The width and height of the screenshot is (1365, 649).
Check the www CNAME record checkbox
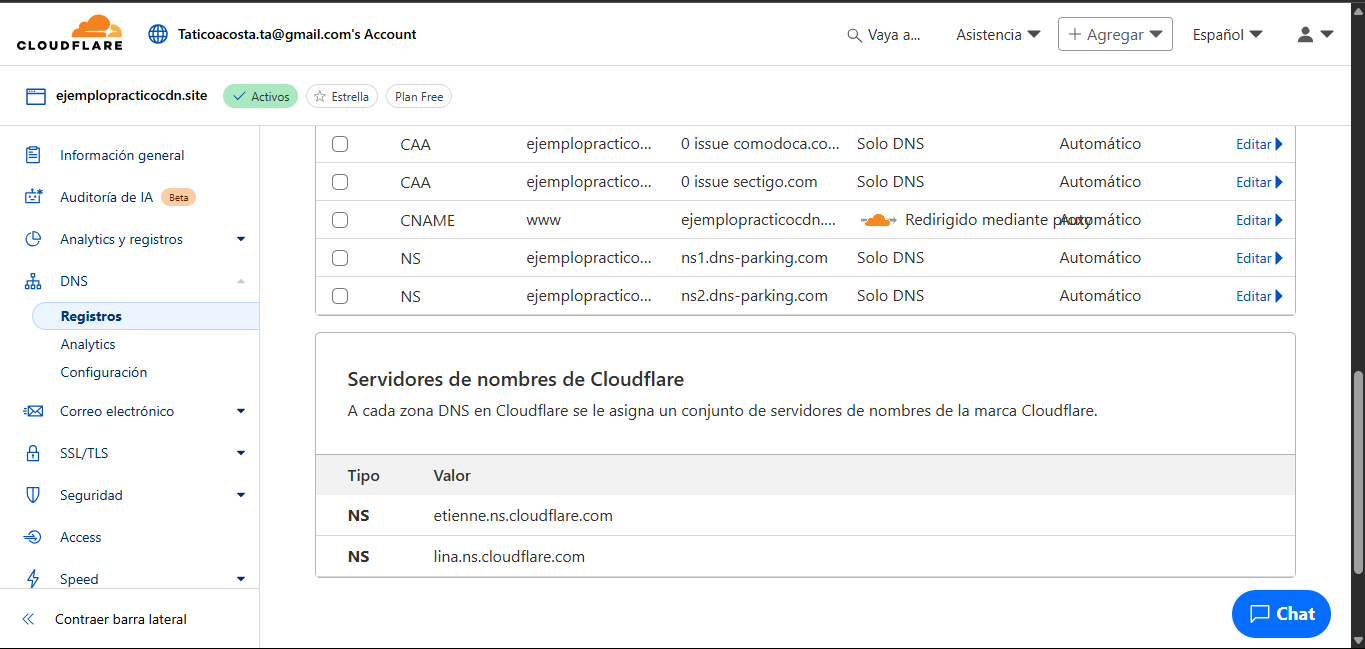(x=340, y=220)
